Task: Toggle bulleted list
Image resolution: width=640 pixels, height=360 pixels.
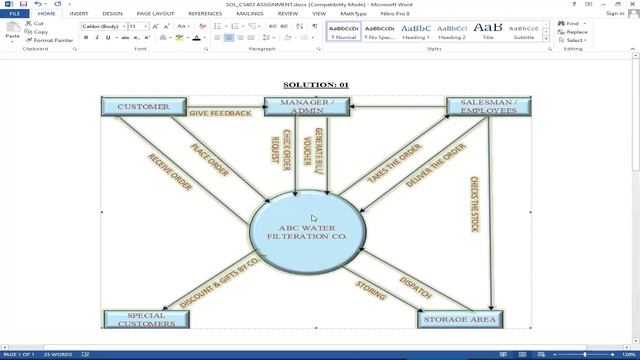Action: click(218, 26)
